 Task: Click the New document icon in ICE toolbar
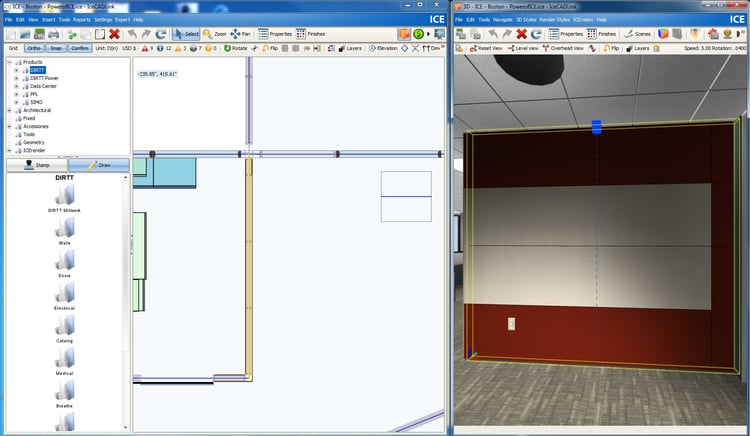tap(11, 34)
